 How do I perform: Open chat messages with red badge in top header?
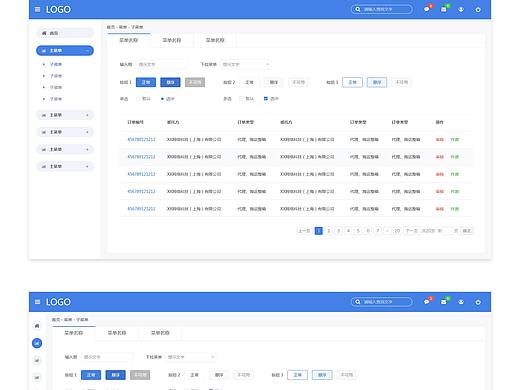pos(427,9)
